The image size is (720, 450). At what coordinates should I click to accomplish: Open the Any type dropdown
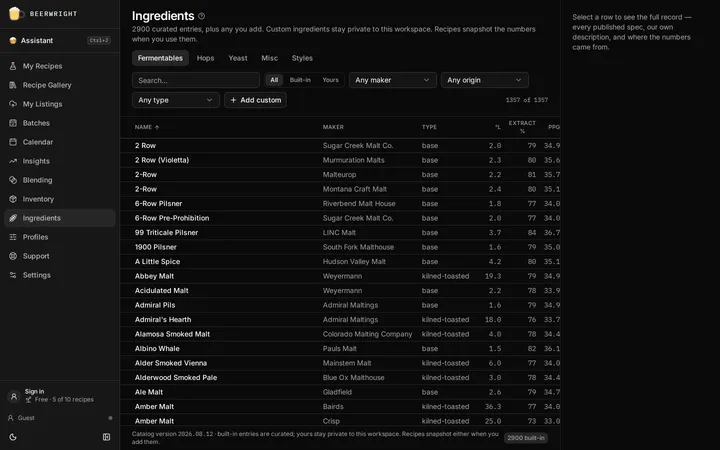(x=176, y=100)
